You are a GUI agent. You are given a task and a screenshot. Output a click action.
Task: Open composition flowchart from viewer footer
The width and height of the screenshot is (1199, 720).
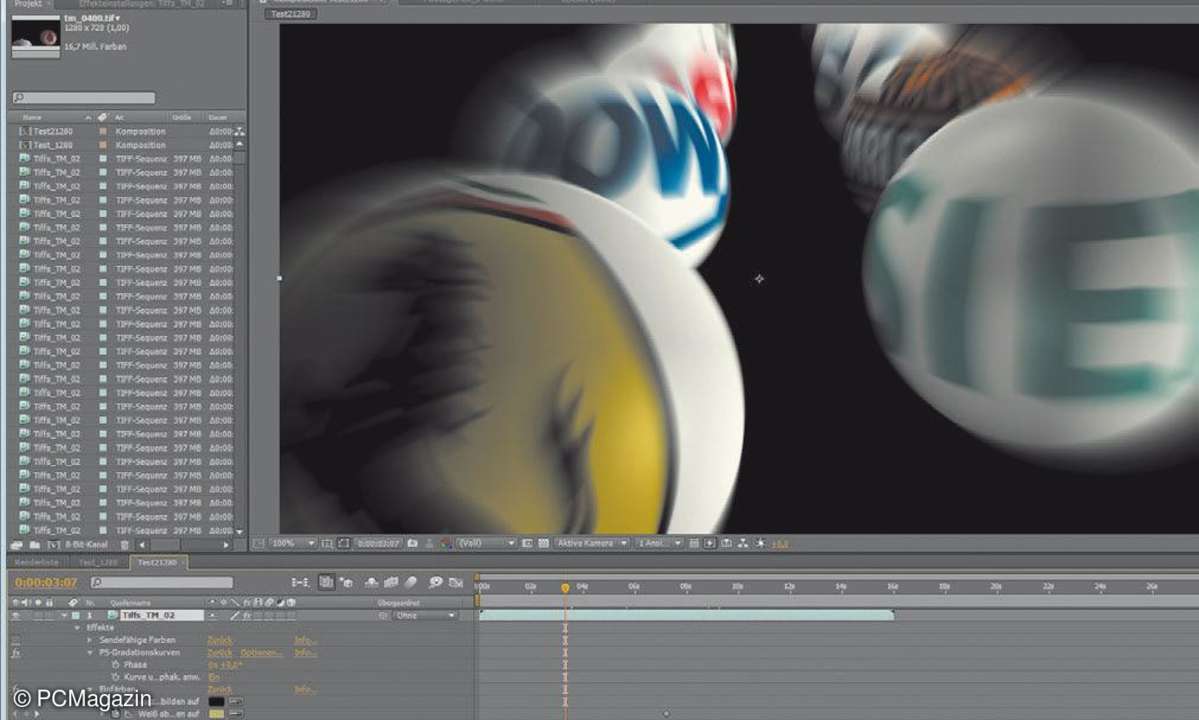point(742,543)
